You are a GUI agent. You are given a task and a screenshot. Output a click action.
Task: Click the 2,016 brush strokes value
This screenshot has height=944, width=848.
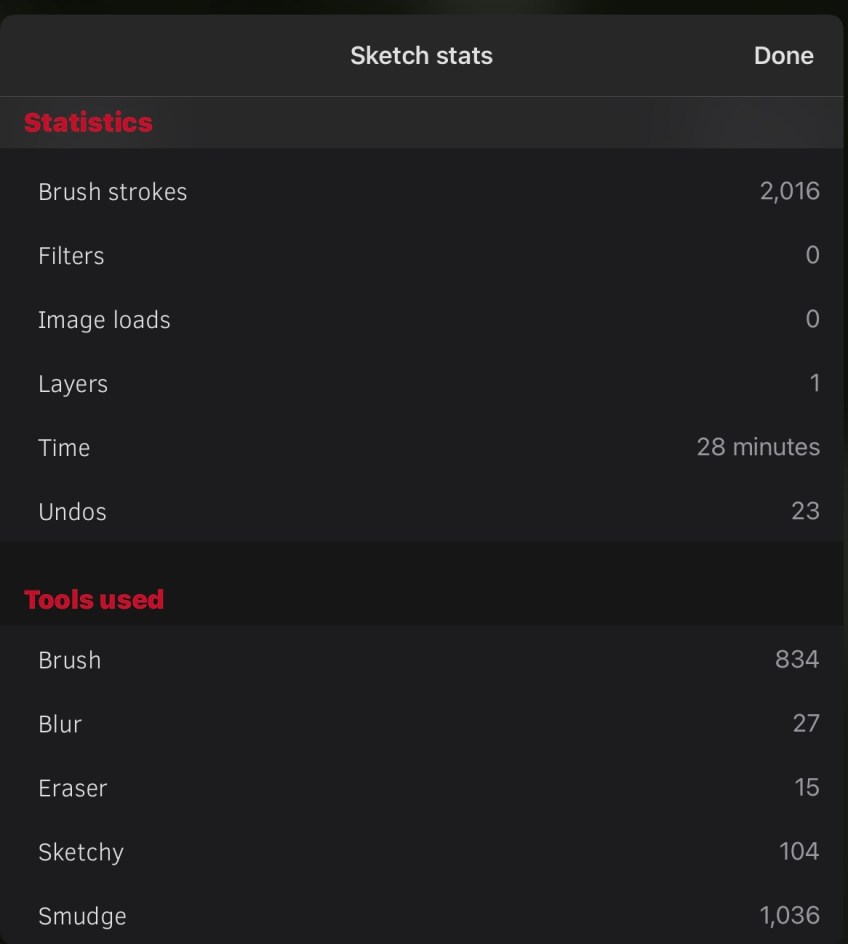pos(789,191)
